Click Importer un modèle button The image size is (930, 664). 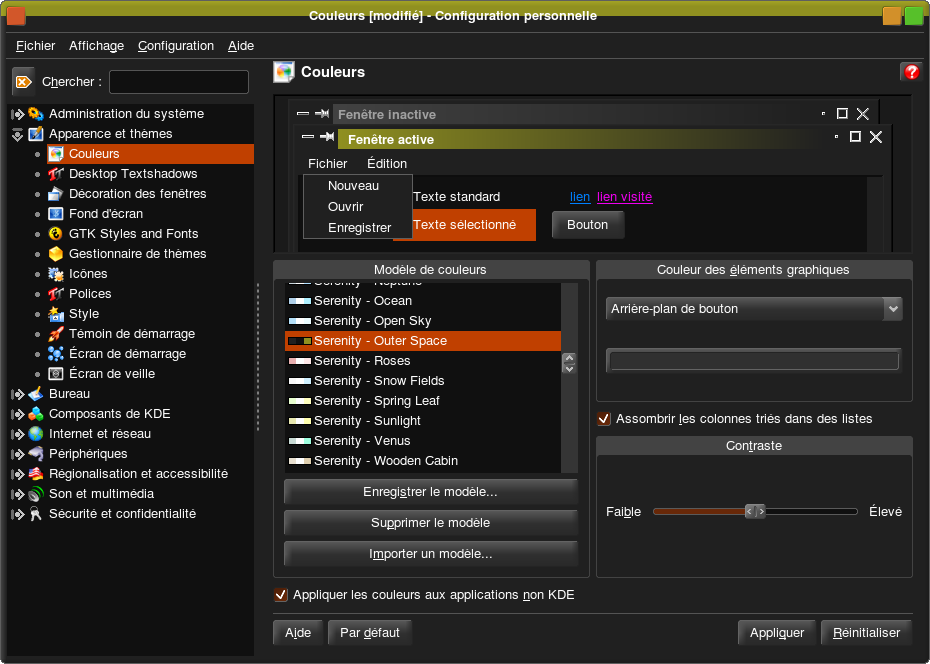pyautogui.click(x=431, y=554)
